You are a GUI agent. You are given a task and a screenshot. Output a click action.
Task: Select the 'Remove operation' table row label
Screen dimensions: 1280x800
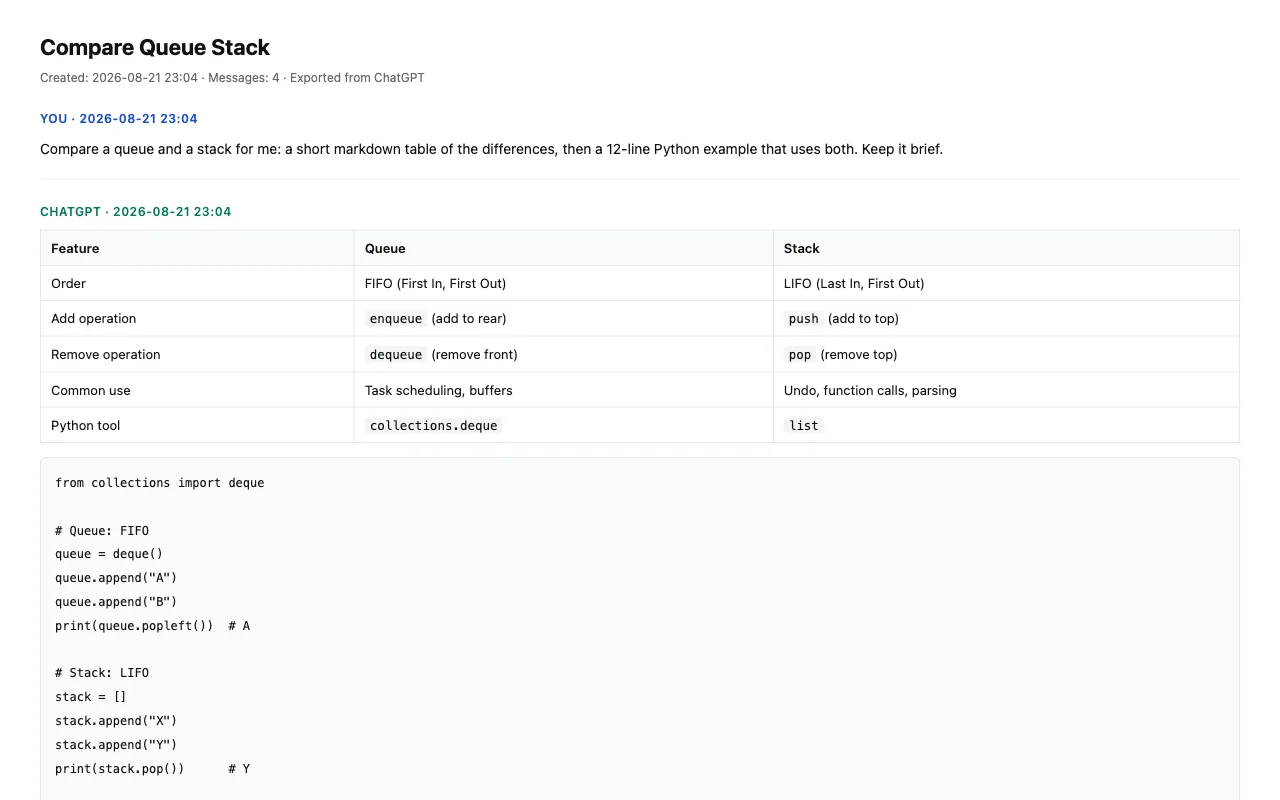tap(106, 354)
